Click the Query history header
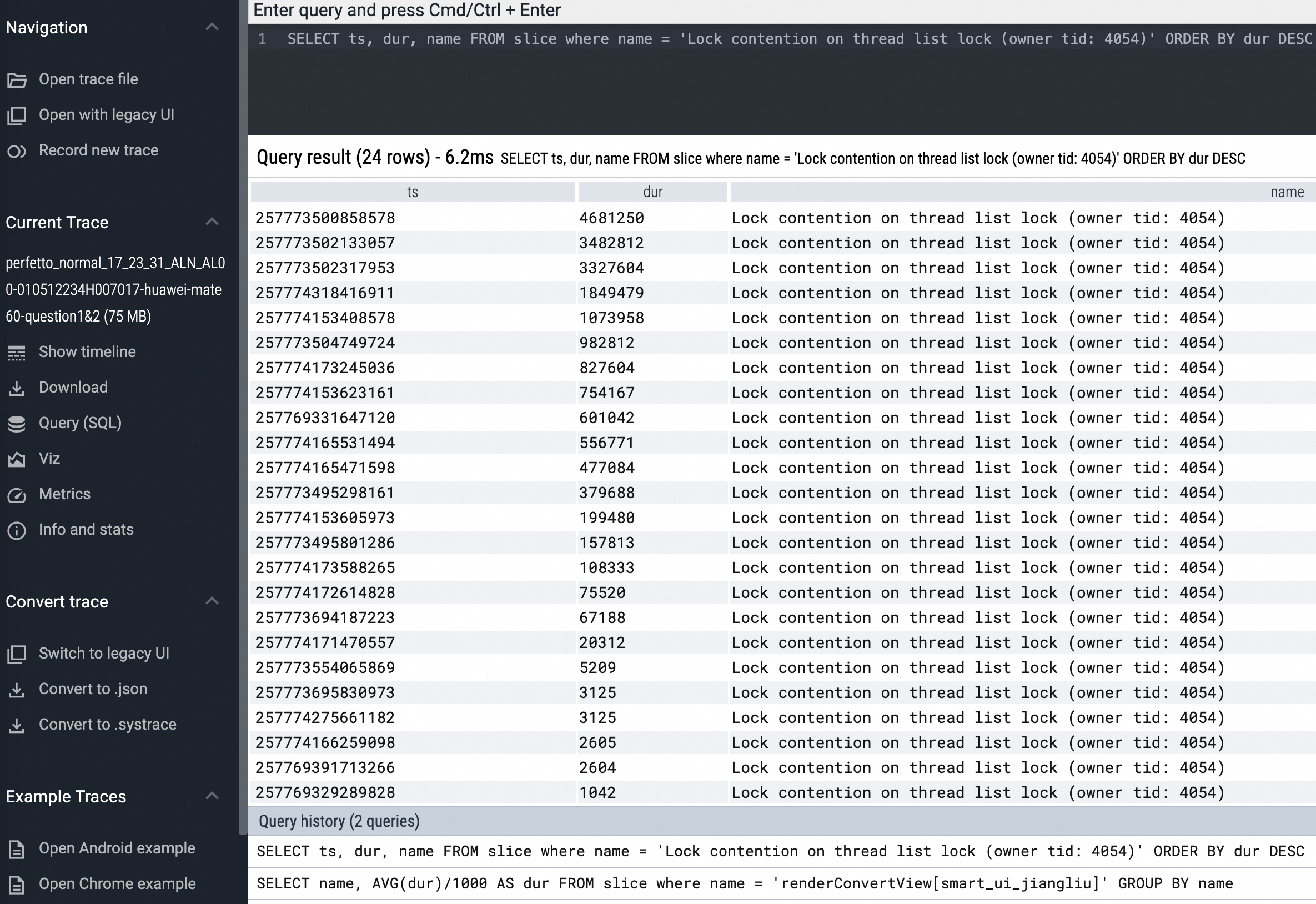 [x=338, y=821]
